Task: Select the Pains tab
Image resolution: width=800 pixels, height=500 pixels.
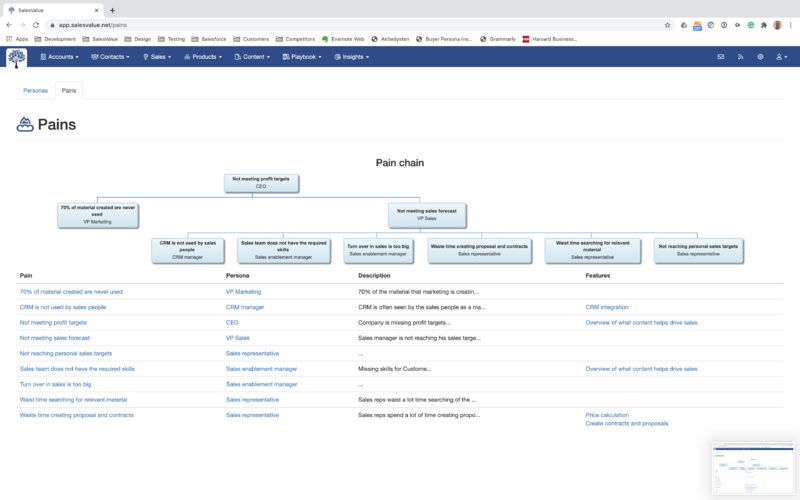Action: (x=69, y=90)
